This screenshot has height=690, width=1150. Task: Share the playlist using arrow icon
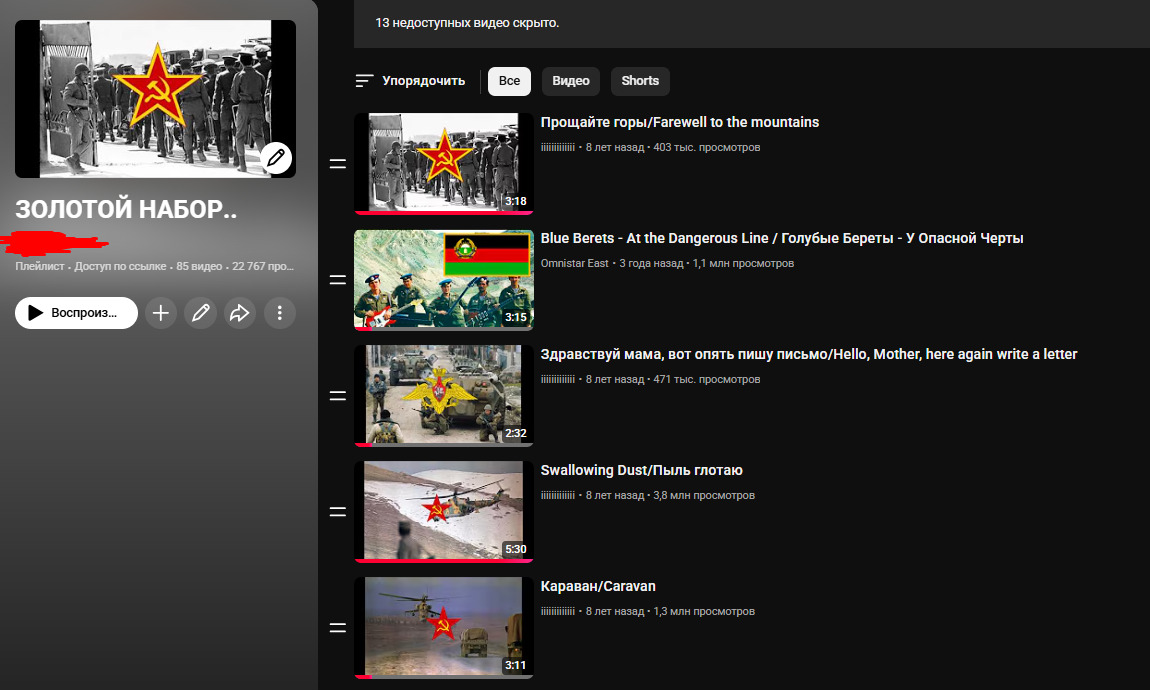pos(240,313)
